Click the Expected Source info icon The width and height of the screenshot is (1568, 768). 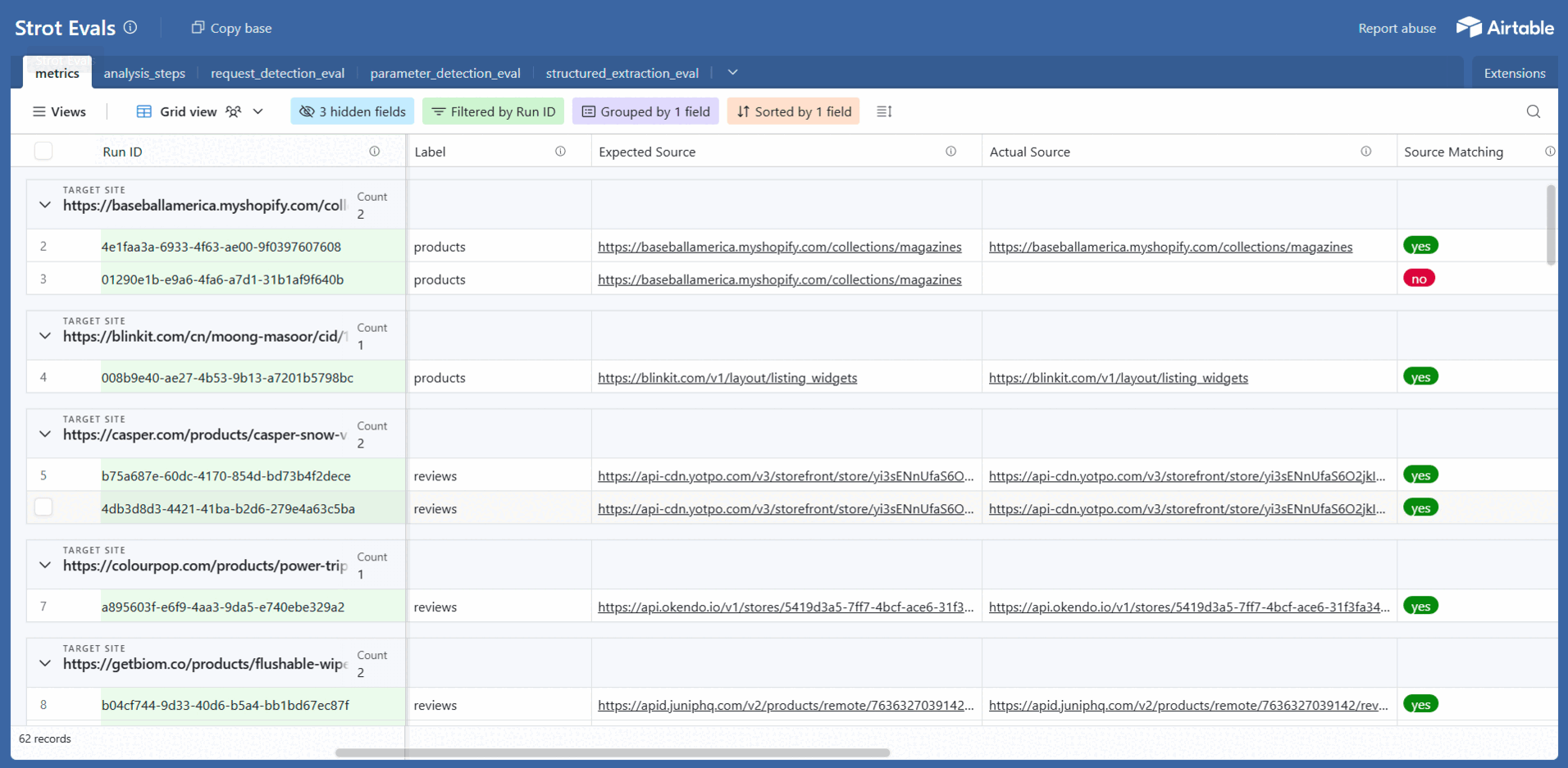950,151
